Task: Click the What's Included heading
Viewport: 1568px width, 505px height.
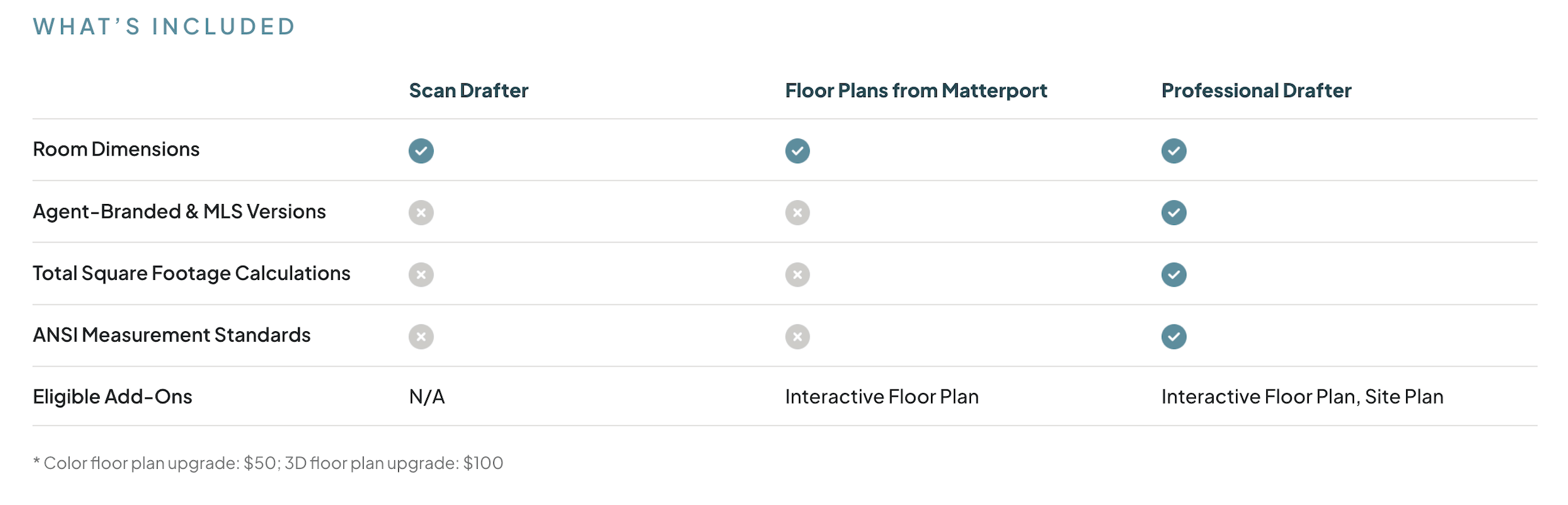Action: coord(164,27)
